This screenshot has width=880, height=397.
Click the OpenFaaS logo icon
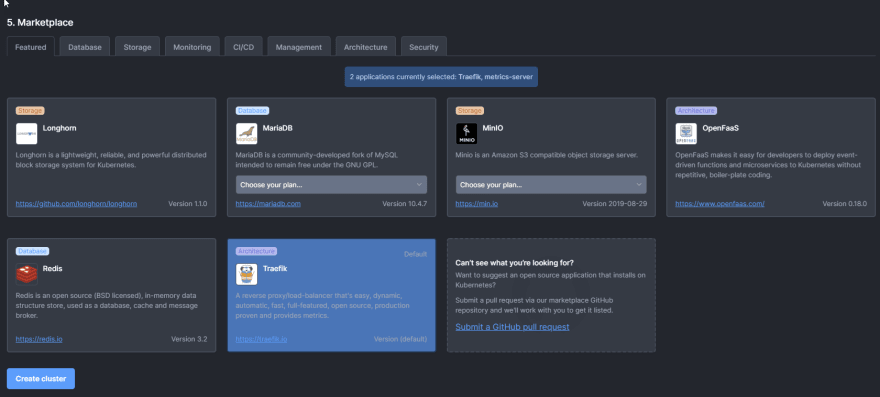(686, 134)
